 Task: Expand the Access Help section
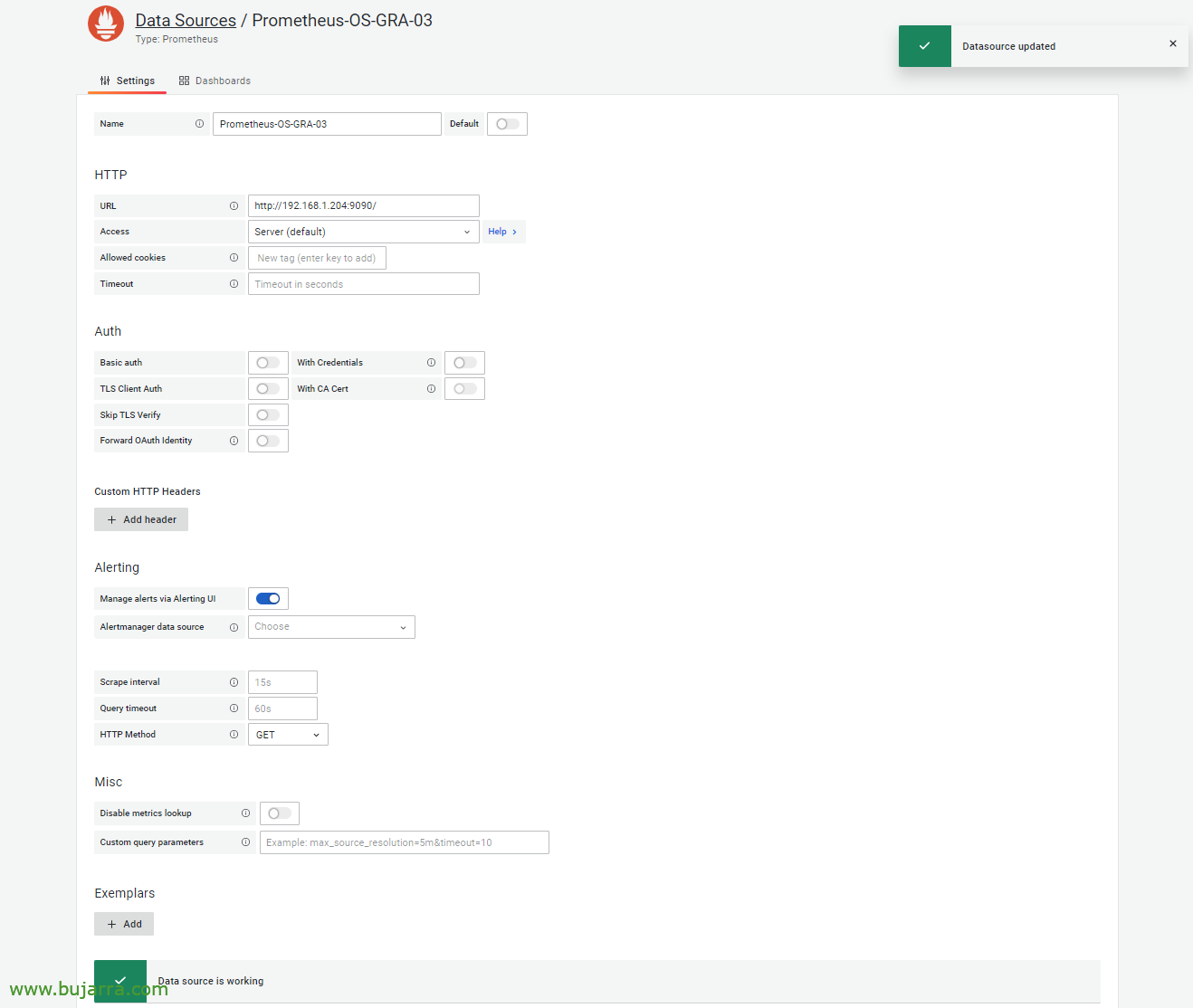(503, 232)
